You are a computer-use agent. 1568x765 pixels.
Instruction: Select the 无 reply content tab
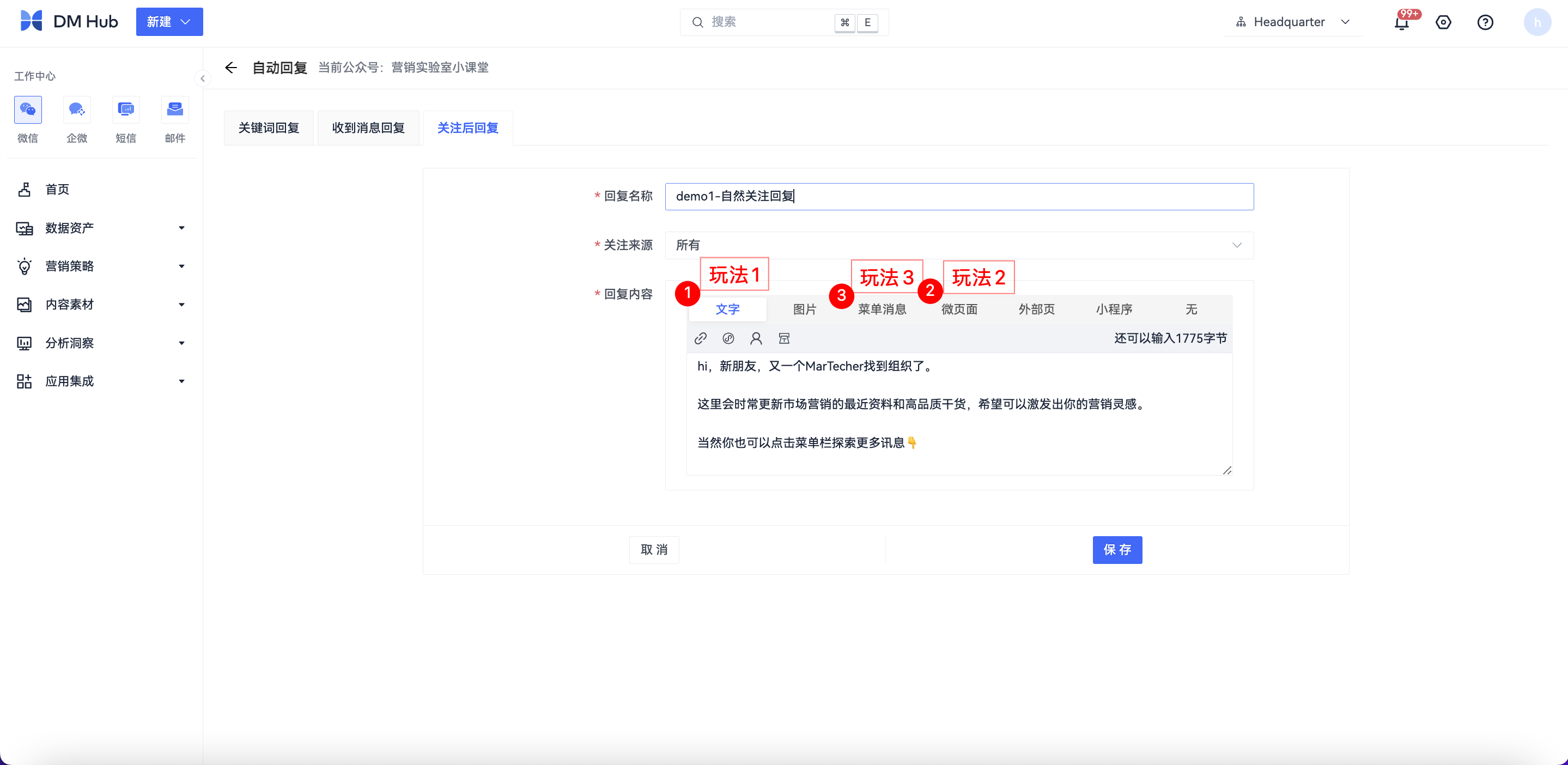(x=1191, y=309)
